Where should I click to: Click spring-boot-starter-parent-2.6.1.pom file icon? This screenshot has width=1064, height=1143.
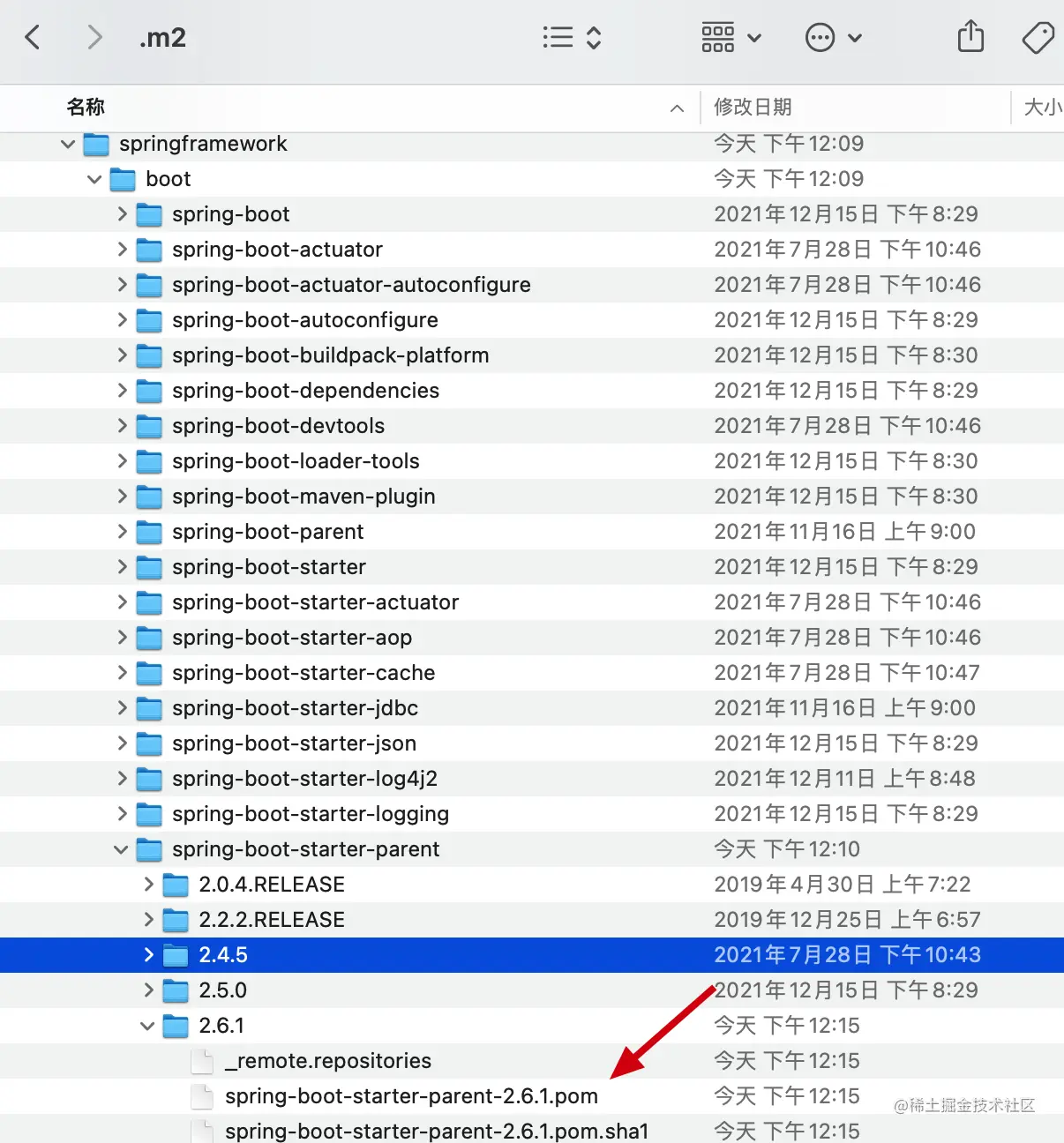[x=203, y=1096]
